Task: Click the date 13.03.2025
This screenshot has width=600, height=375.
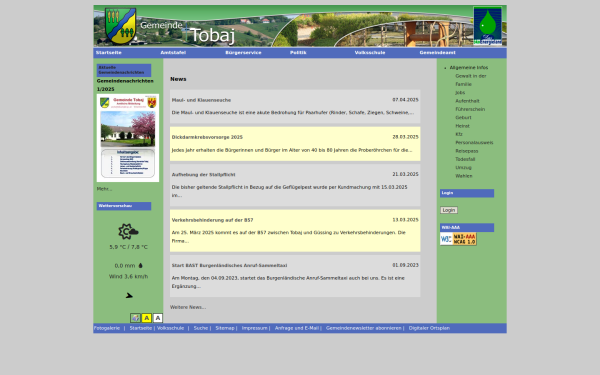Action: click(x=405, y=220)
